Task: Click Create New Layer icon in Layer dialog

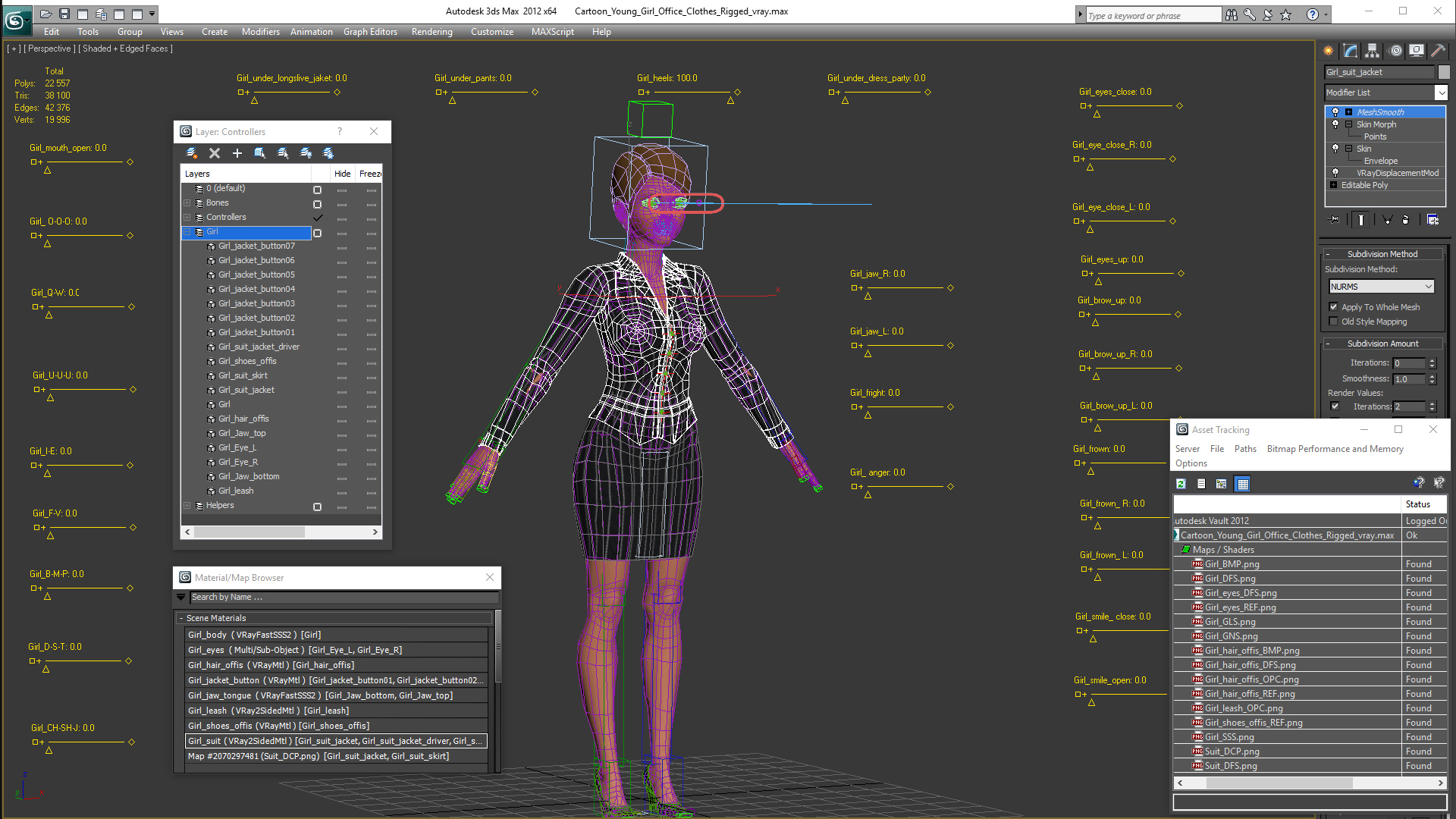Action: pyautogui.click(x=192, y=153)
